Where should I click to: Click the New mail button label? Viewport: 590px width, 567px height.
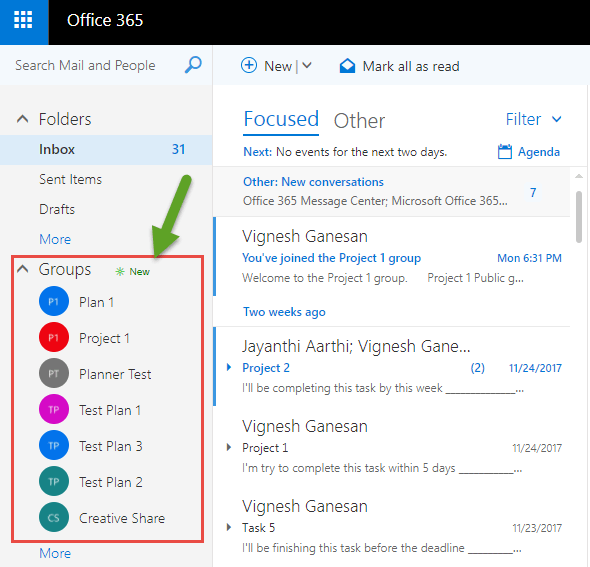(278, 66)
